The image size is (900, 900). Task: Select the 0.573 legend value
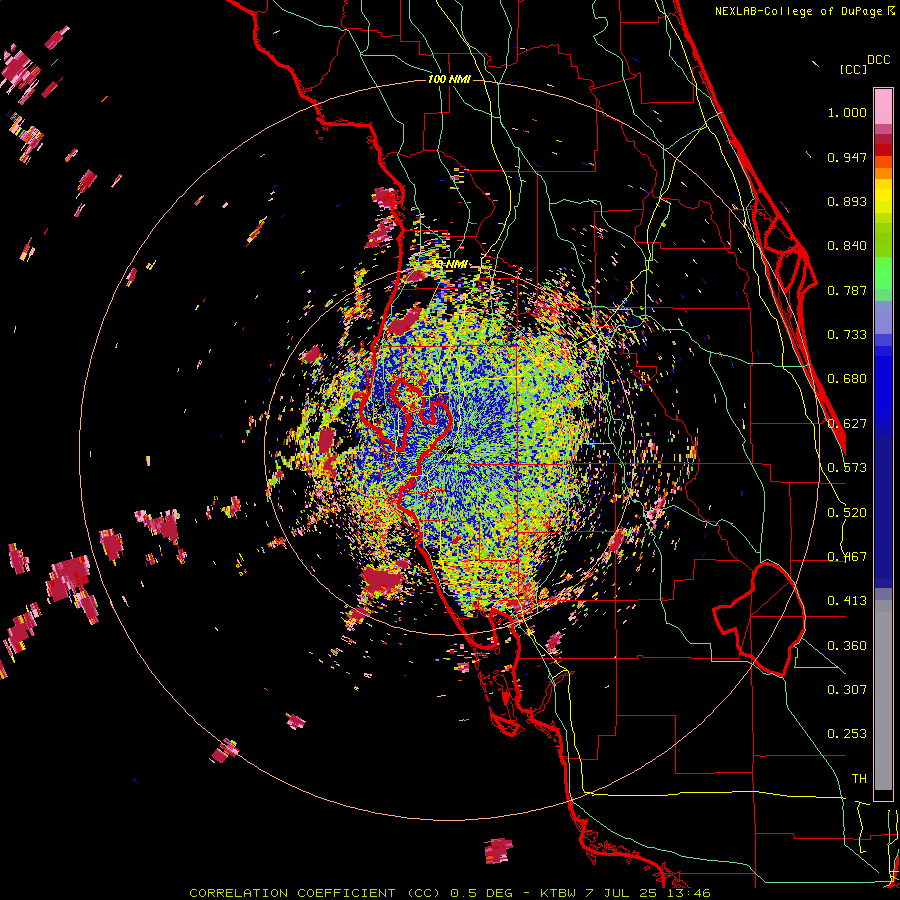pyautogui.click(x=847, y=468)
